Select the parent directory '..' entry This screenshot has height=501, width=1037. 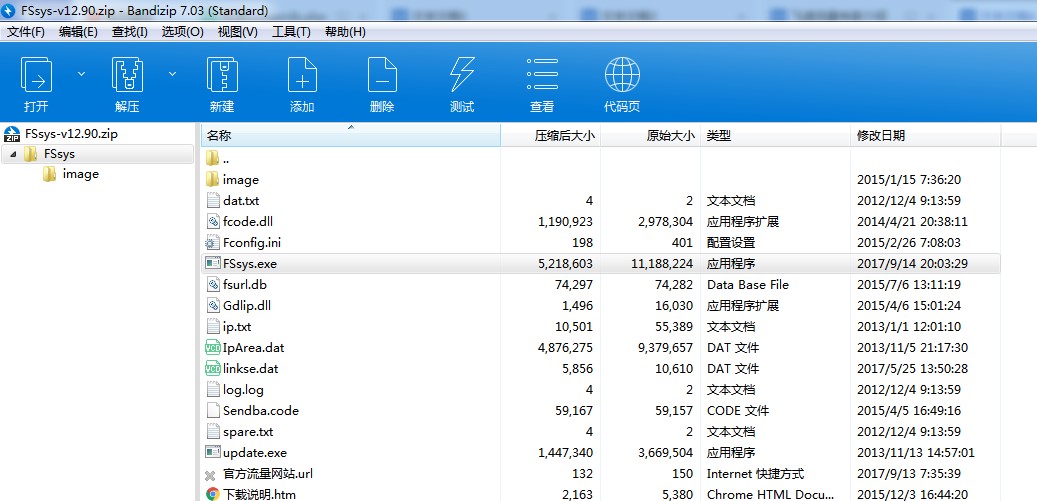click(x=226, y=159)
